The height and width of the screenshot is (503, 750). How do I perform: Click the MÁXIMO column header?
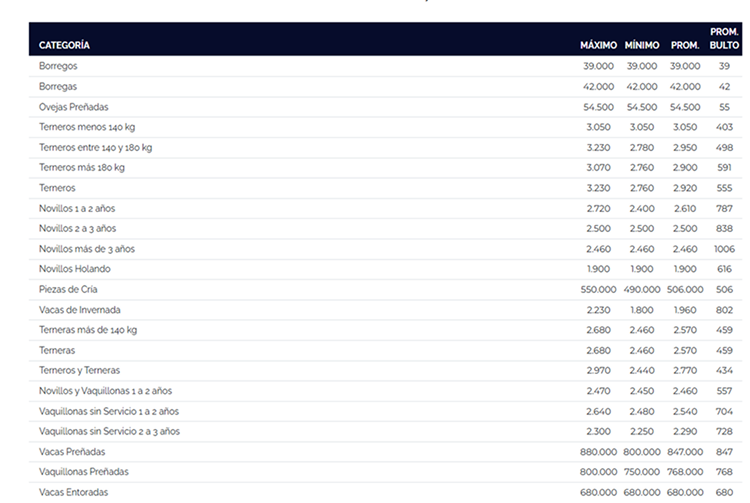(x=598, y=45)
